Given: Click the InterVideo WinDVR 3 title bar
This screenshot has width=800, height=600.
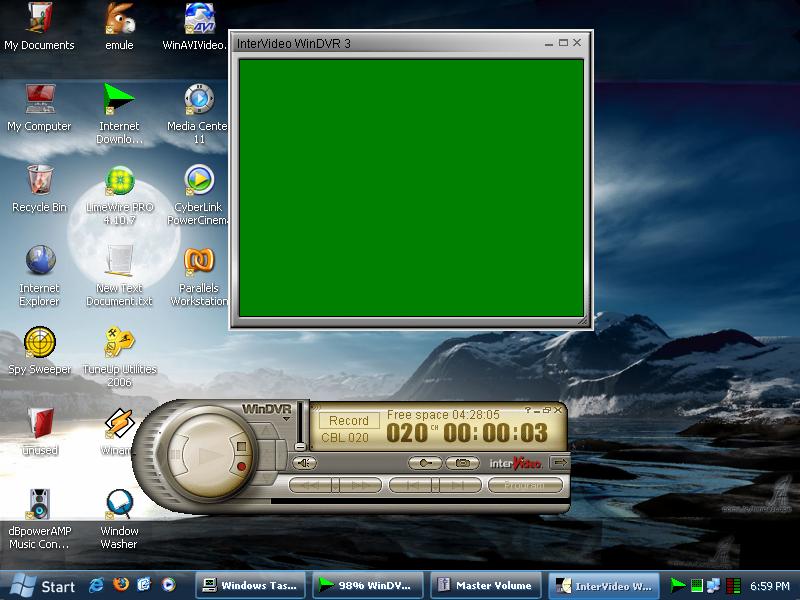Looking at the screenshot, I should click(x=388, y=43).
